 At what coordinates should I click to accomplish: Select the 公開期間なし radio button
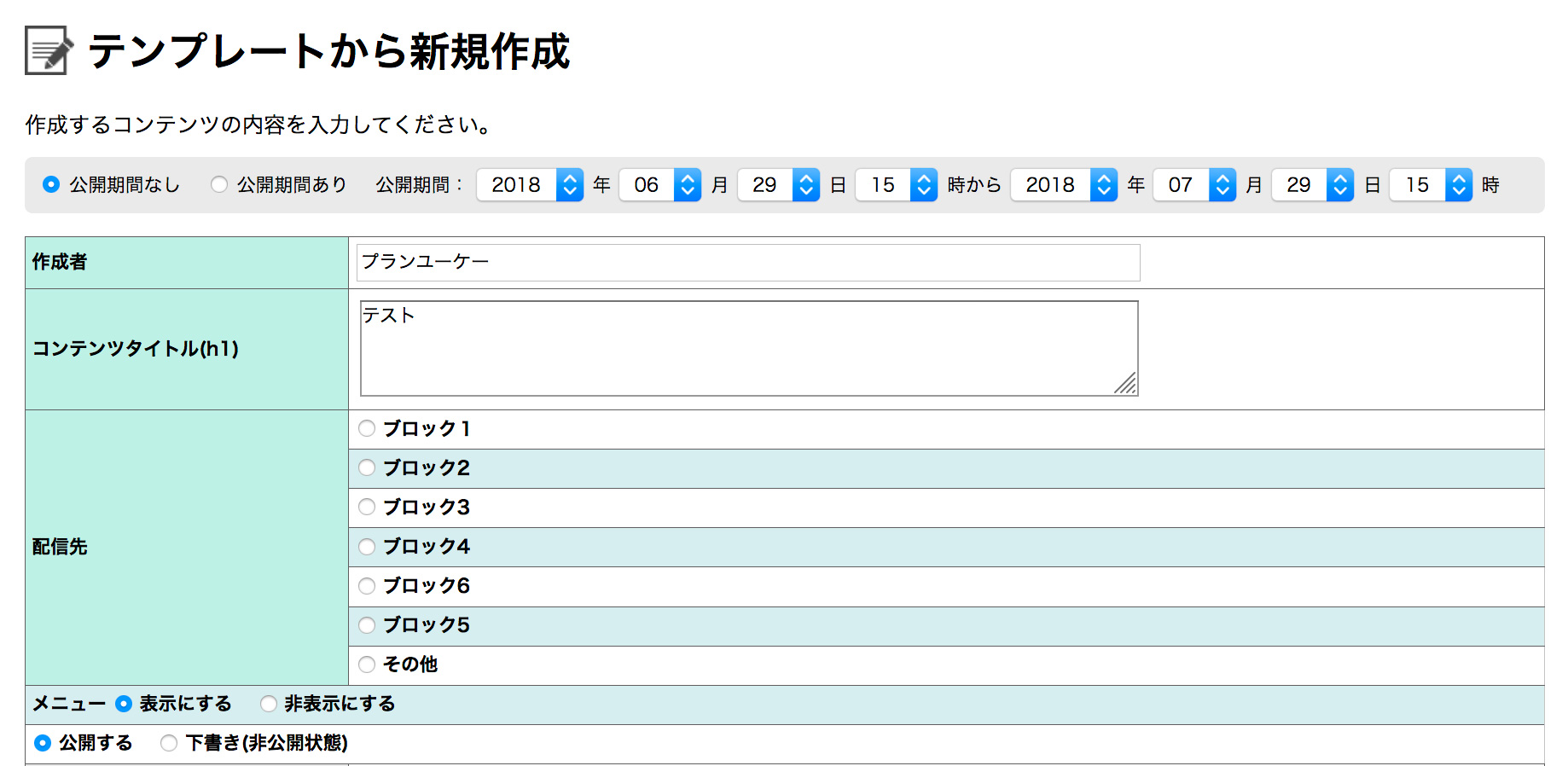coord(52,184)
